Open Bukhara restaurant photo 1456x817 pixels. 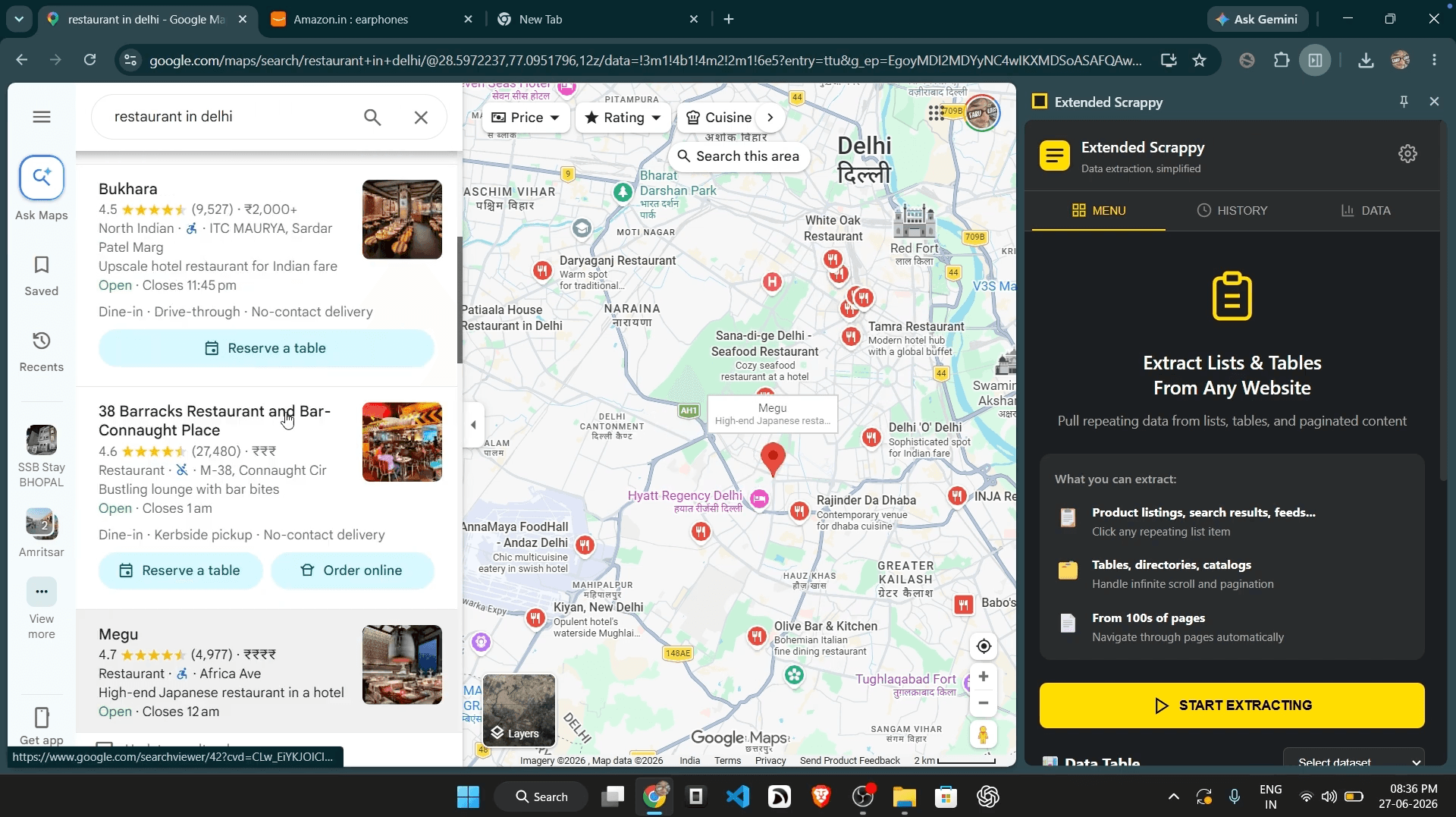(x=402, y=219)
